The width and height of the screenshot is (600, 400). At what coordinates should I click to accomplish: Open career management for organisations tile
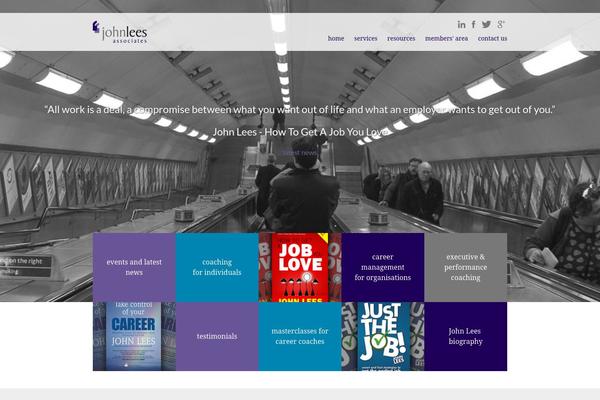pyautogui.click(x=383, y=267)
